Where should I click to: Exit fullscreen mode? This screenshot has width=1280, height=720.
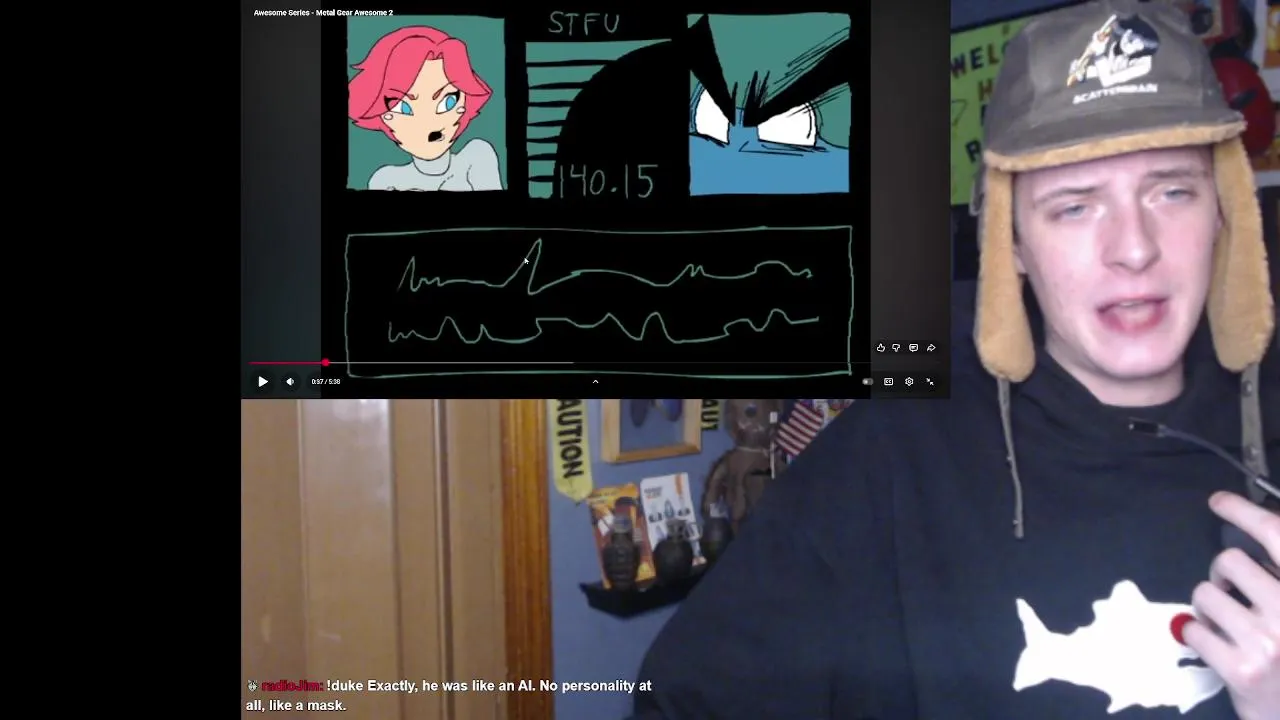[930, 381]
